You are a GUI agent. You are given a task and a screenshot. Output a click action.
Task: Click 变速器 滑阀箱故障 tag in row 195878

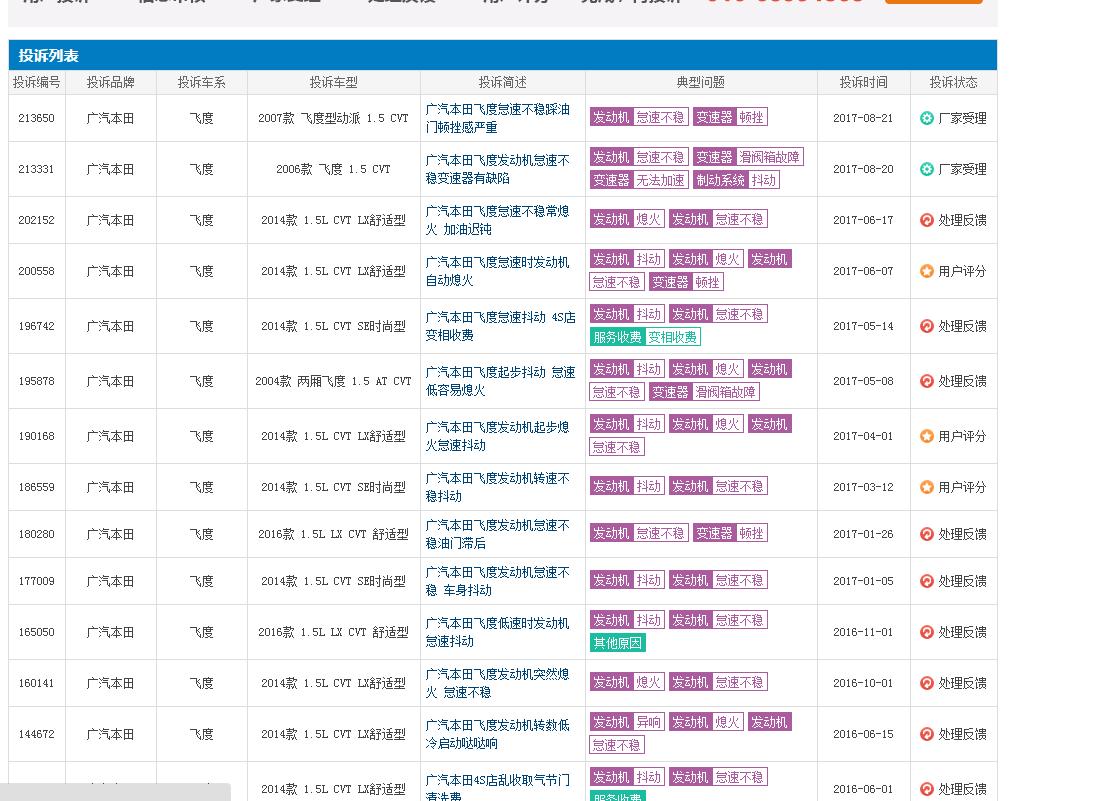tap(704, 392)
